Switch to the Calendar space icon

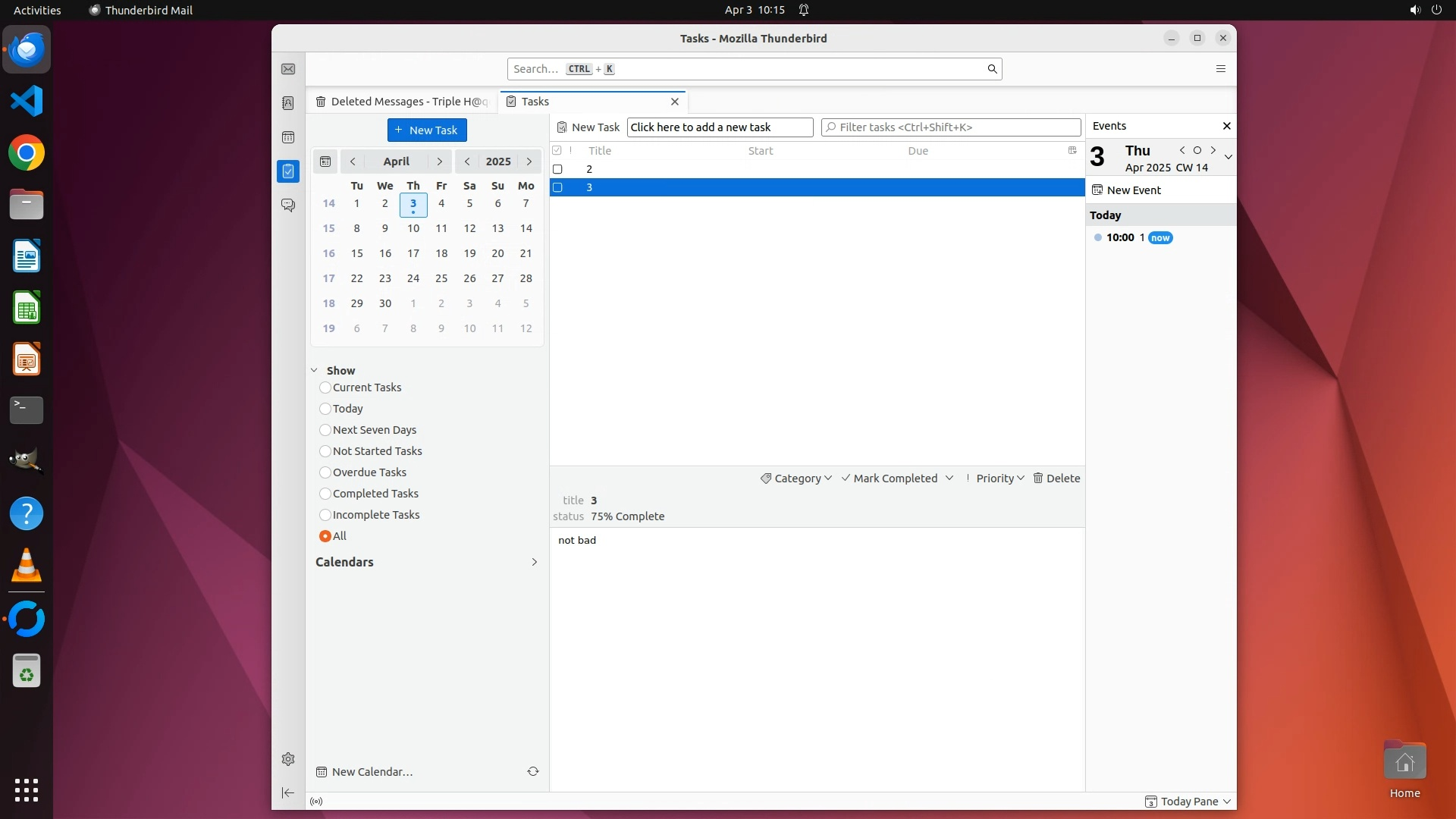[x=288, y=137]
